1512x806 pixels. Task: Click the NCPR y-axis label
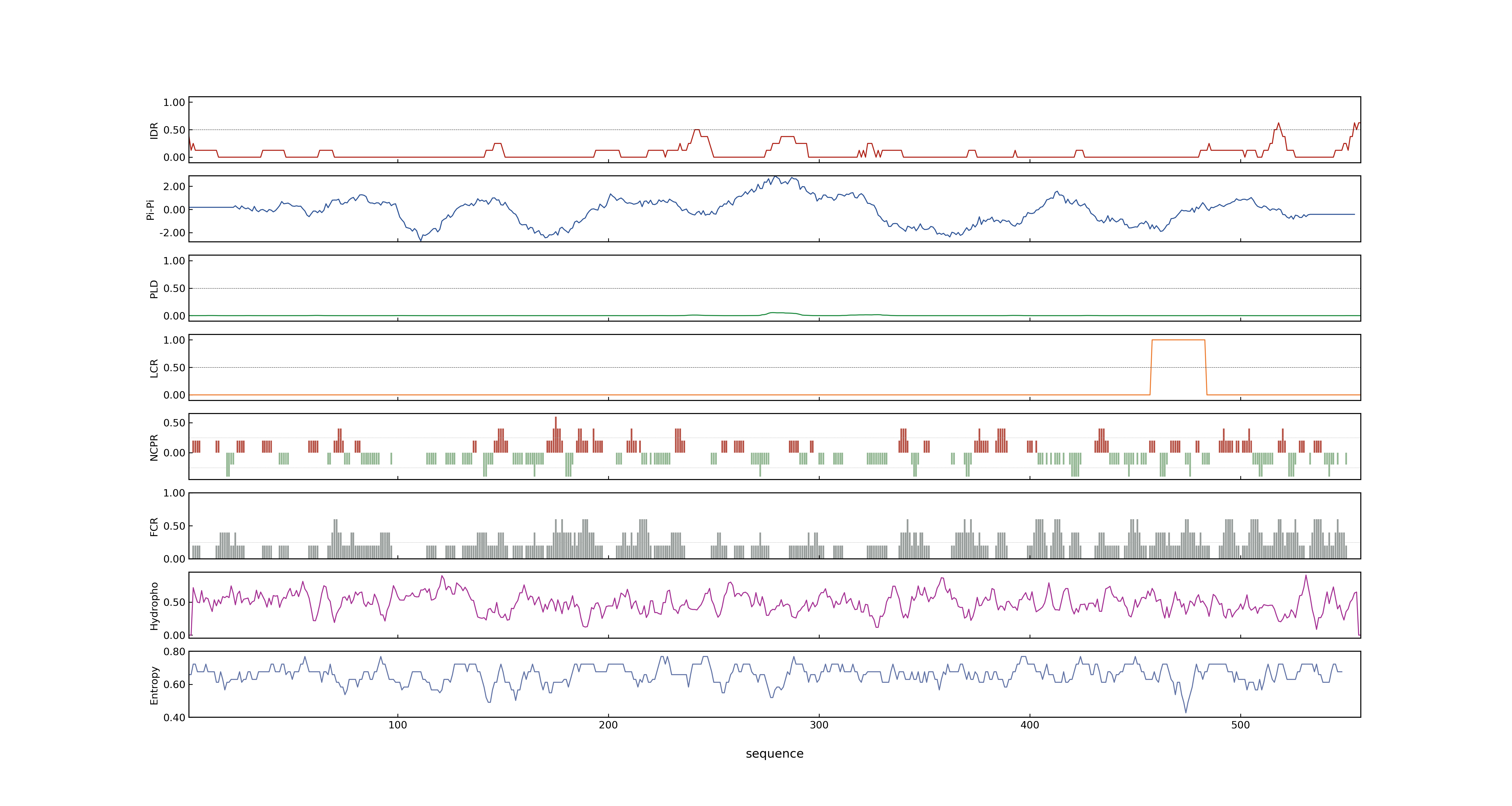154,448
